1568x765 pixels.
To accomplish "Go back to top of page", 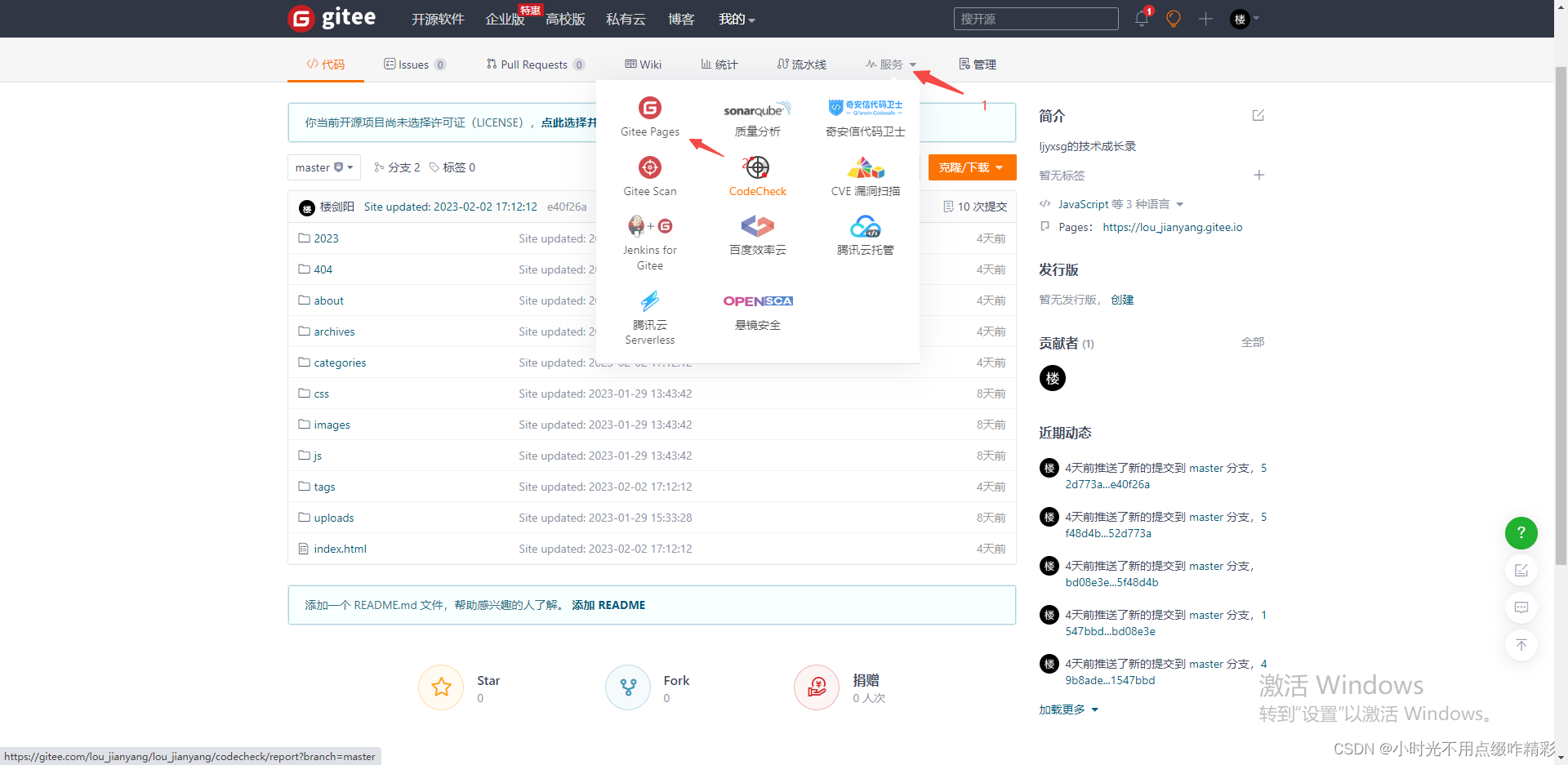I will [x=1521, y=645].
